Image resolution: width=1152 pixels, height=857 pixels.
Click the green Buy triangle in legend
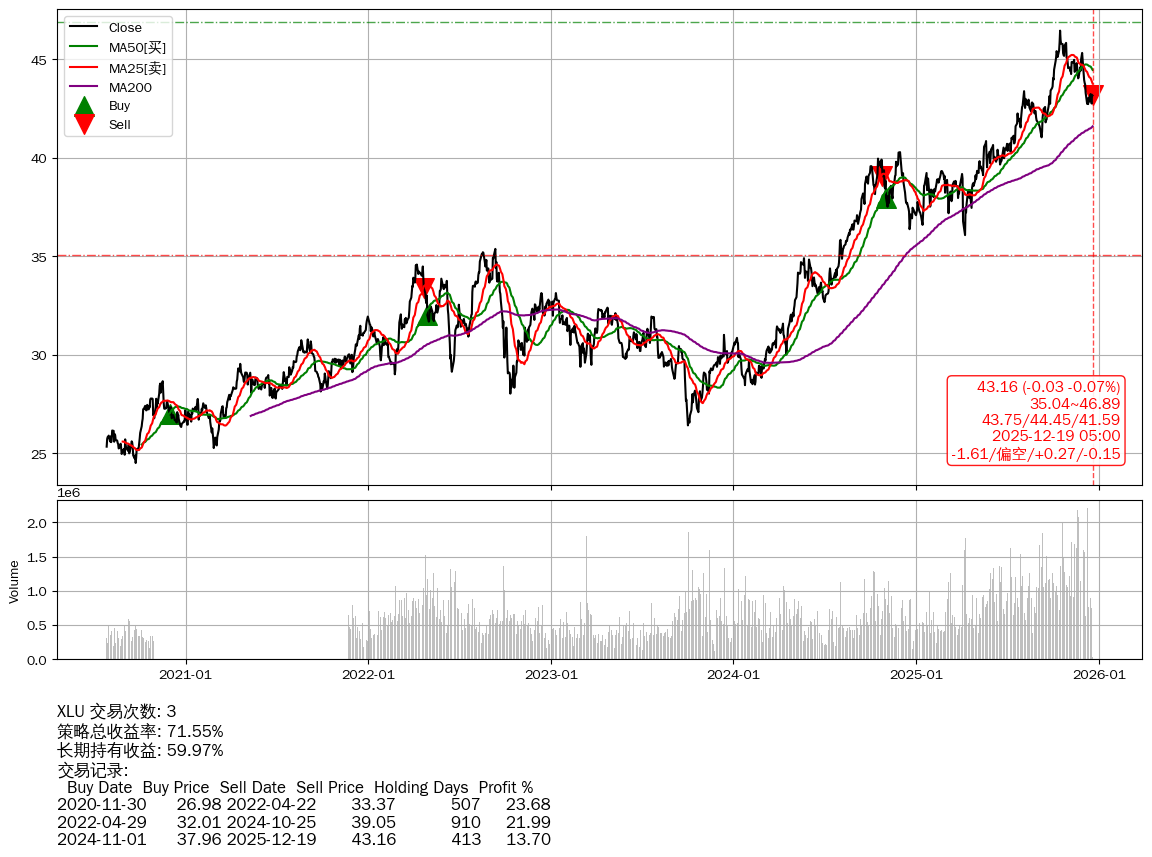(85, 105)
